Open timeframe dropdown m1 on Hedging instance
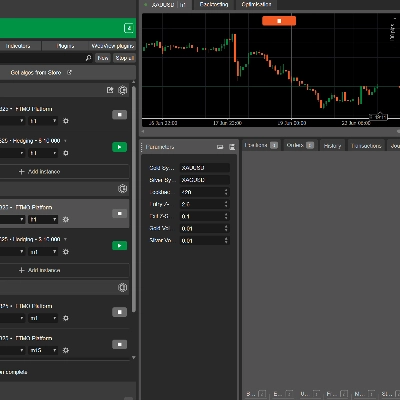This screenshot has height=400, width=400. coord(43,252)
